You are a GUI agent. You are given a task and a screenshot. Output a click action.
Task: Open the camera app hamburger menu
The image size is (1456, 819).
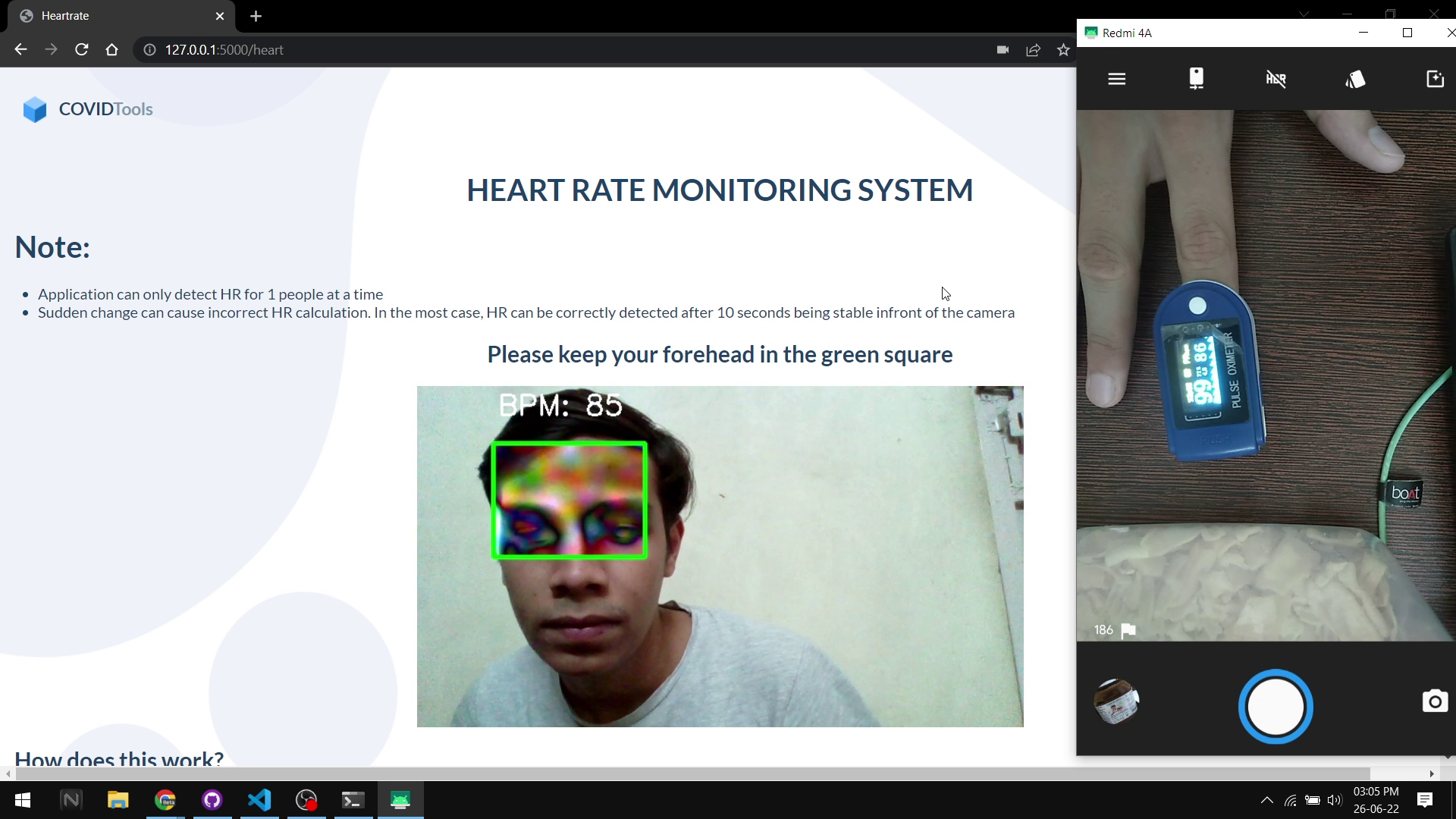[x=1116, y=79]
